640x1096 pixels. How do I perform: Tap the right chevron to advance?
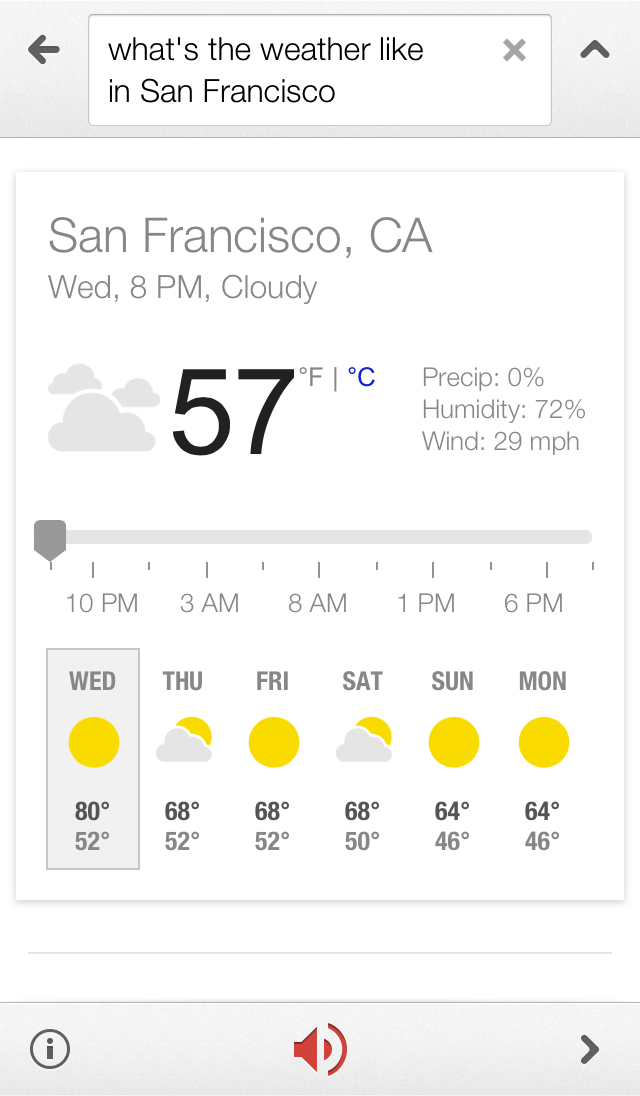[589, 1049]
